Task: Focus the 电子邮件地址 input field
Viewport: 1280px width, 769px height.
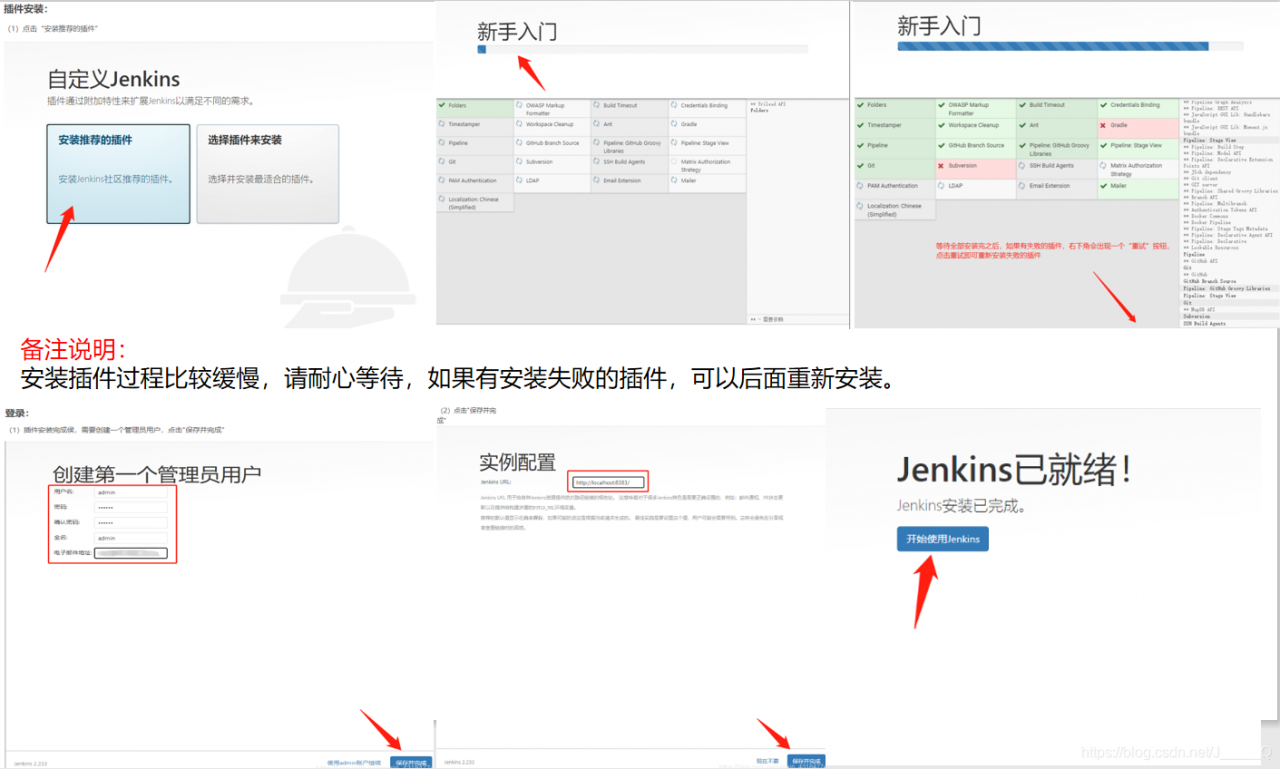Action: pos(131,553)
